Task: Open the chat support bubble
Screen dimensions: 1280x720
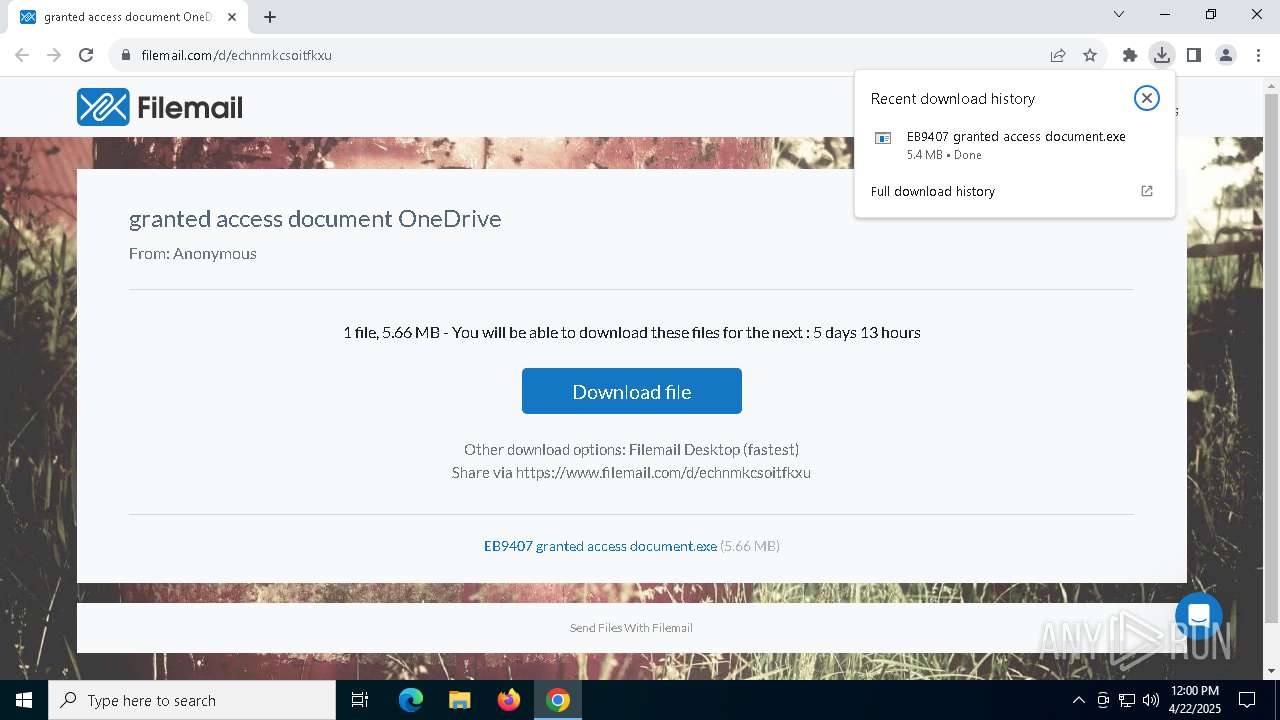Action: (x=1199, y=616)
